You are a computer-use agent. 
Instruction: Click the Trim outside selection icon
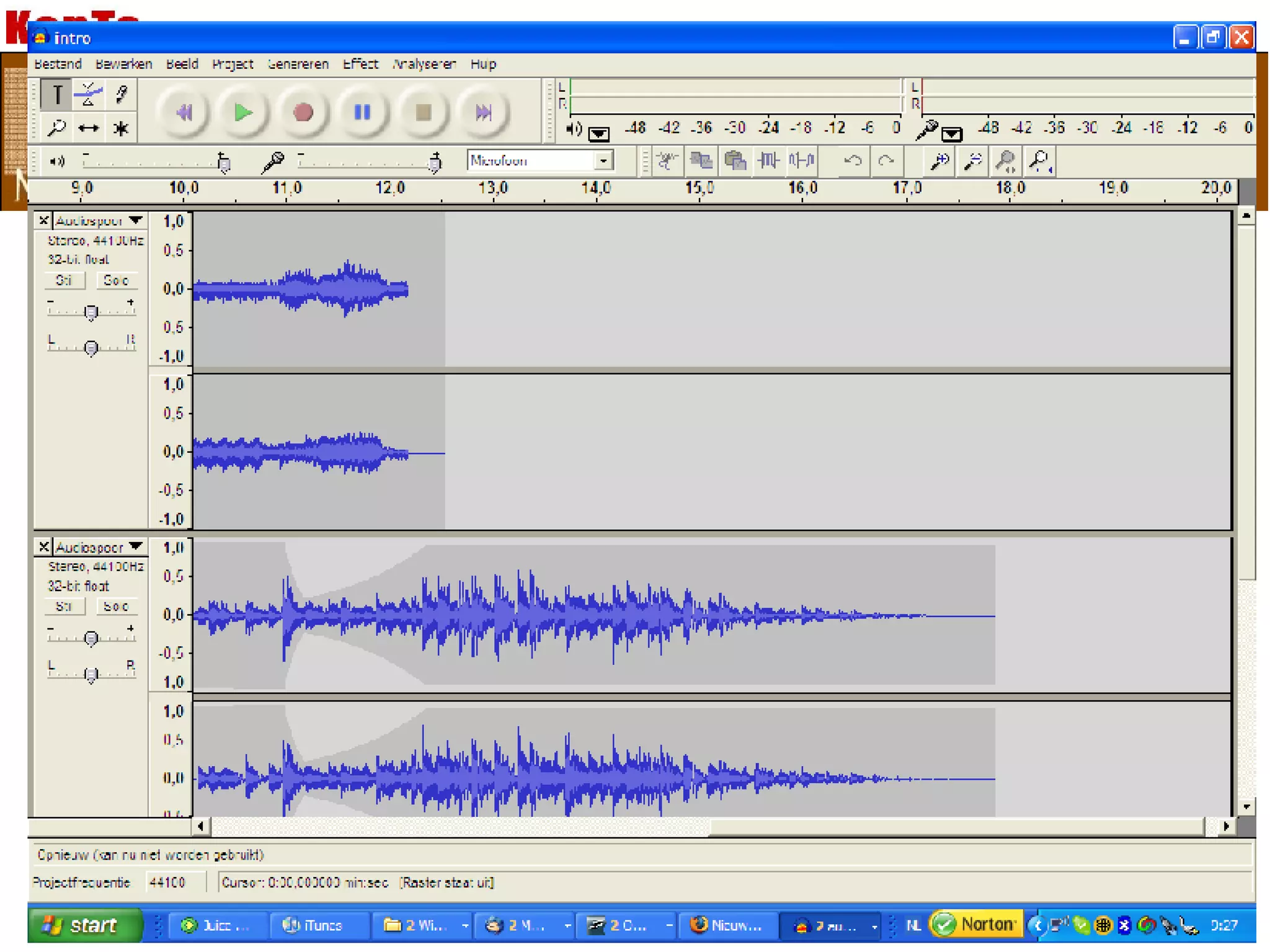pos(768,161)
